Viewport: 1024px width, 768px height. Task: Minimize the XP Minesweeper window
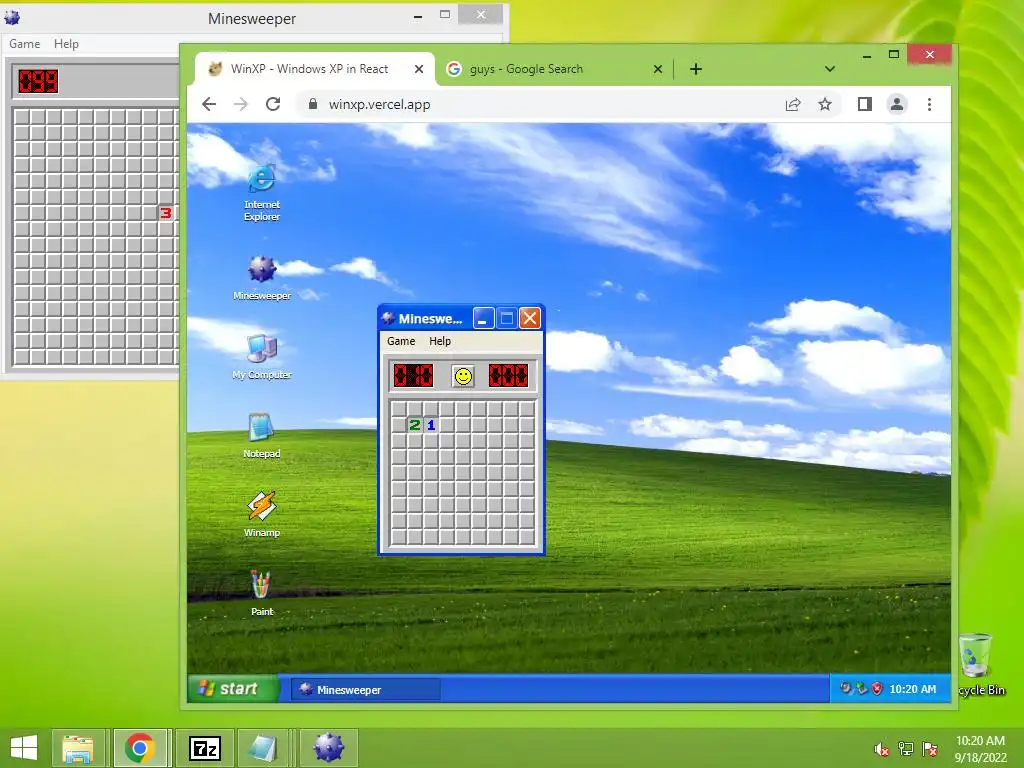(483, 319)
